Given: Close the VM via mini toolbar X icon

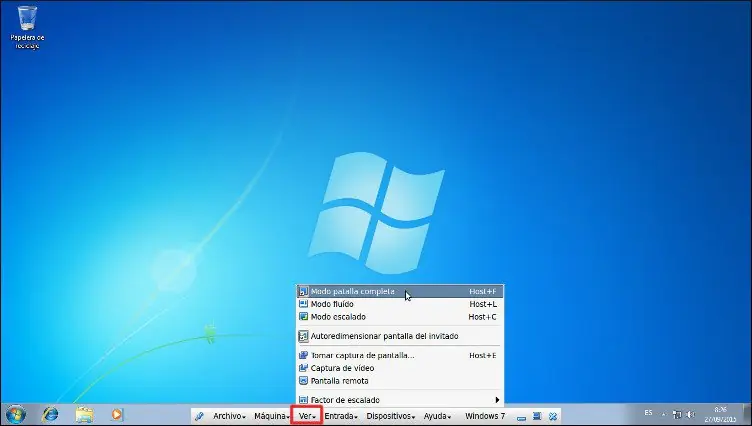Looking at the screenshot, I should (553, 416).
